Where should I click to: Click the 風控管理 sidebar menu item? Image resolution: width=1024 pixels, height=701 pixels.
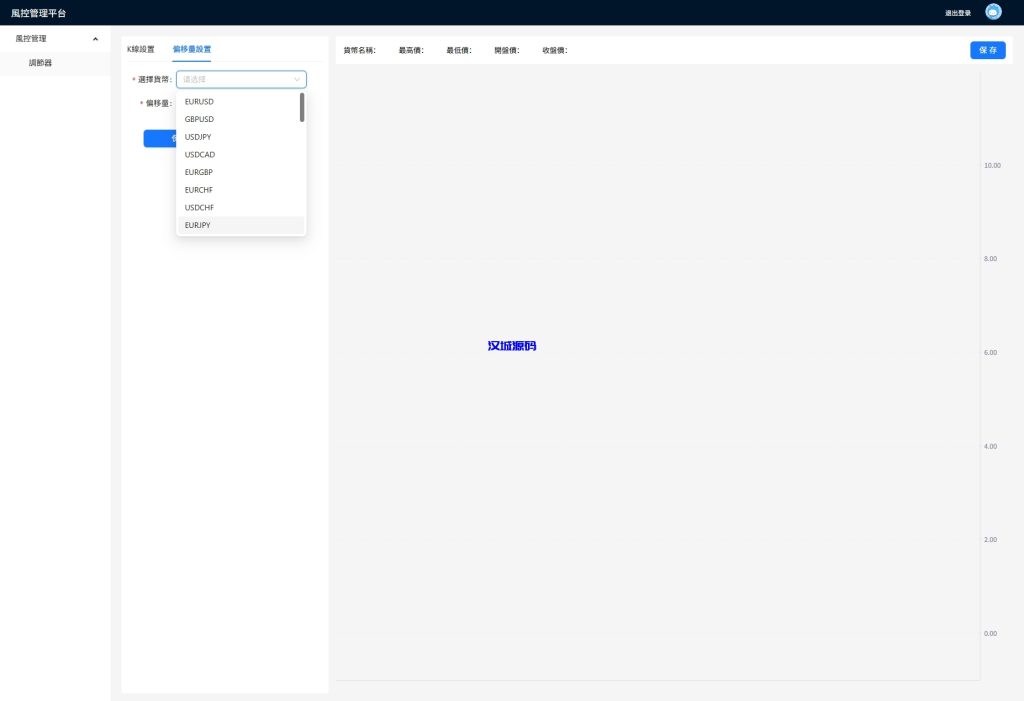point(32,39)
